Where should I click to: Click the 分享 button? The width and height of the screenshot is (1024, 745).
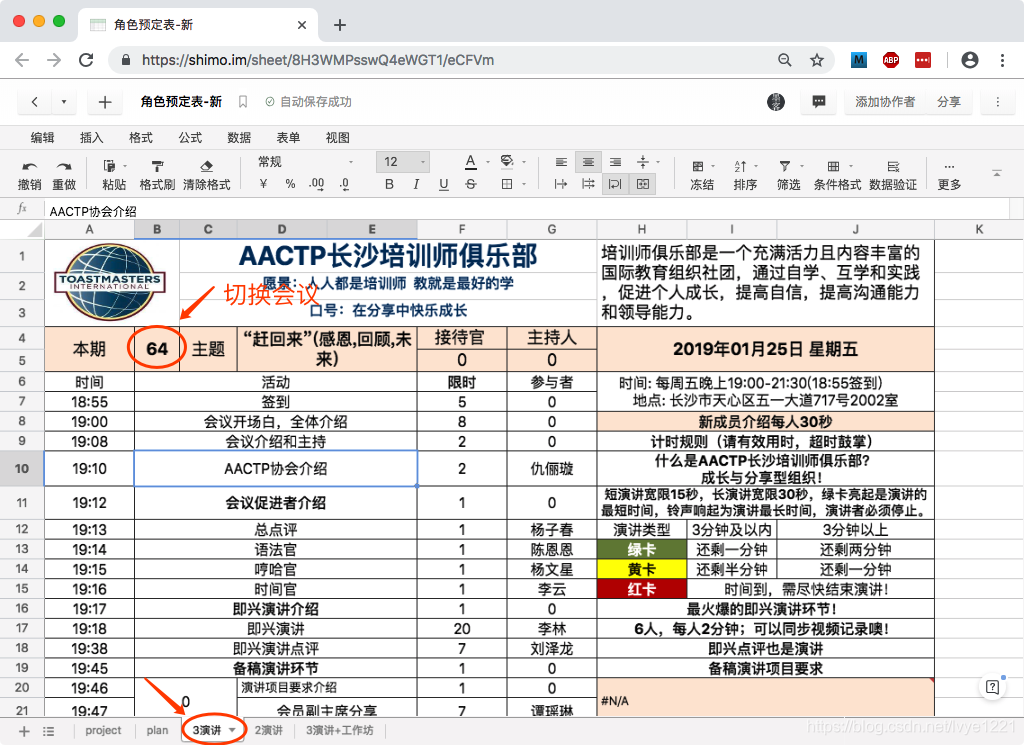click(x=949, y=102)
